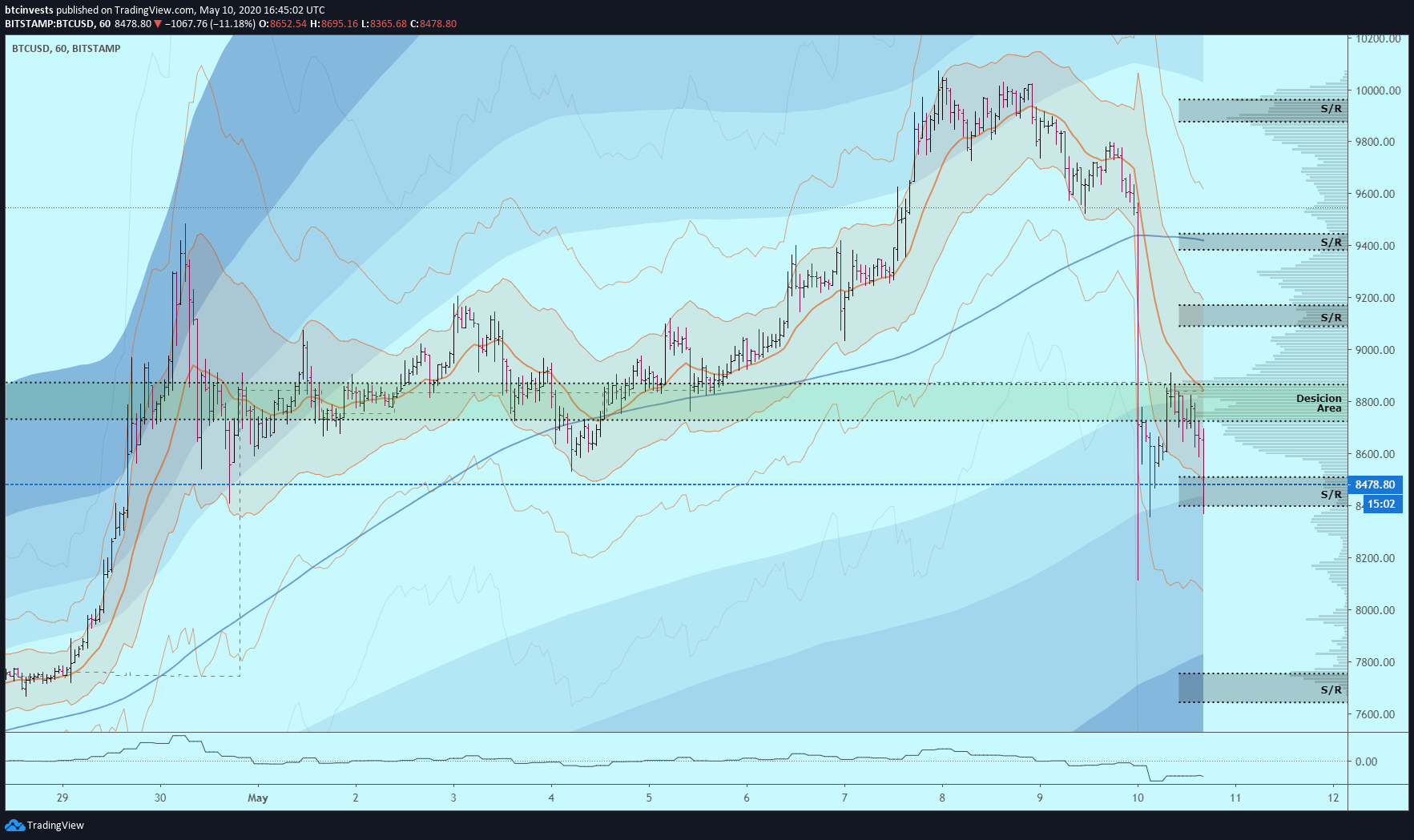The height and width of the screenshot is (840, 1414).
Task: Click the high price value H:8695.16
Action: (334, 24)
